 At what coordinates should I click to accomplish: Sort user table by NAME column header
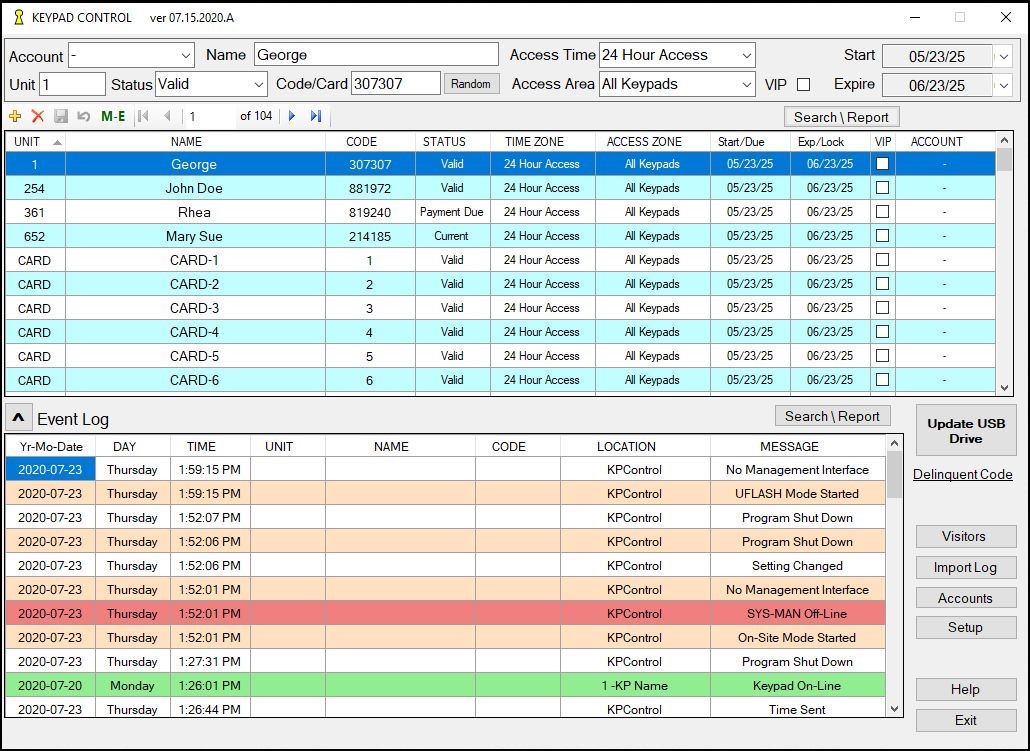coord(195,141)
